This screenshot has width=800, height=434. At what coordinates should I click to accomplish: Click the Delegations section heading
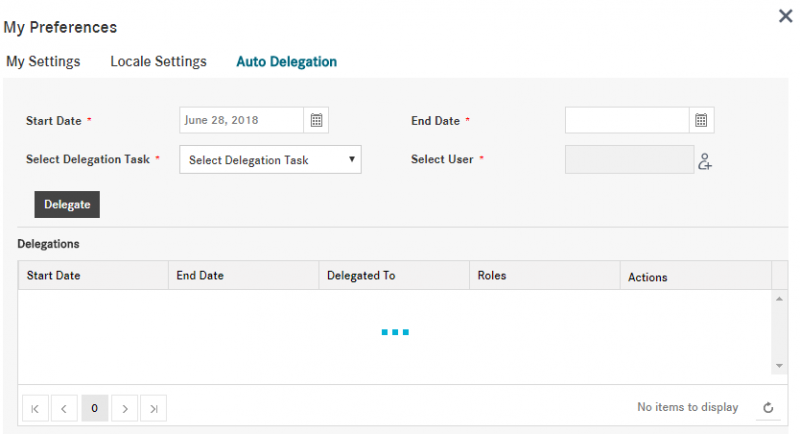pyautogui.click(x=48, y=244)
